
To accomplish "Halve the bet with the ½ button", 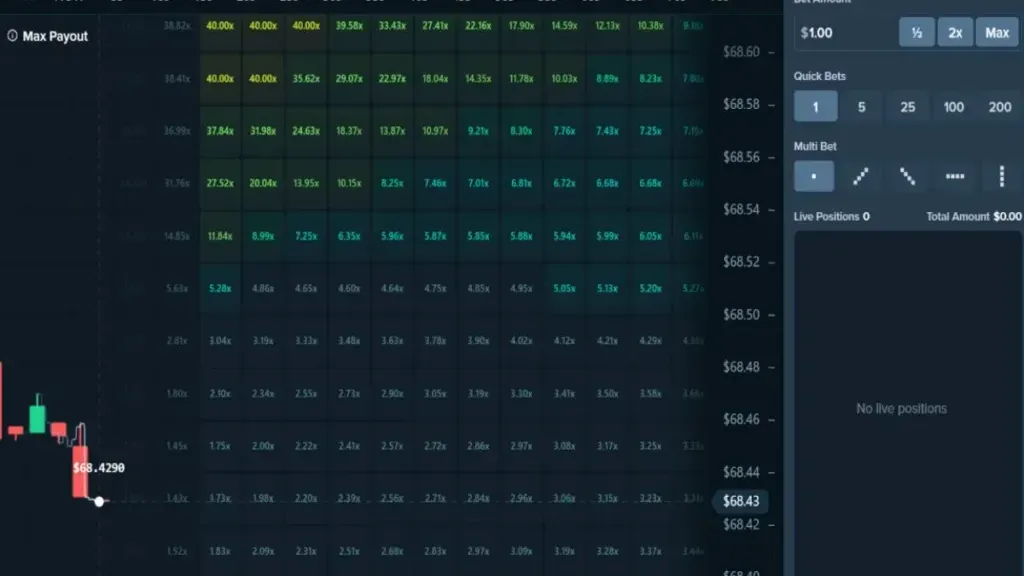I will [917, 33].
